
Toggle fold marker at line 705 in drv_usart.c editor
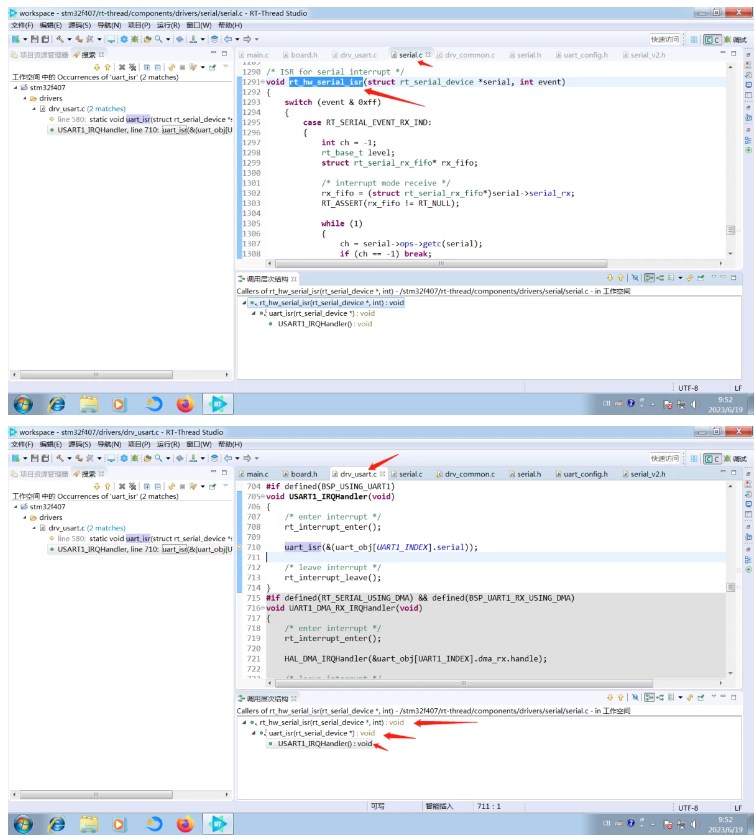click(263, 497)
